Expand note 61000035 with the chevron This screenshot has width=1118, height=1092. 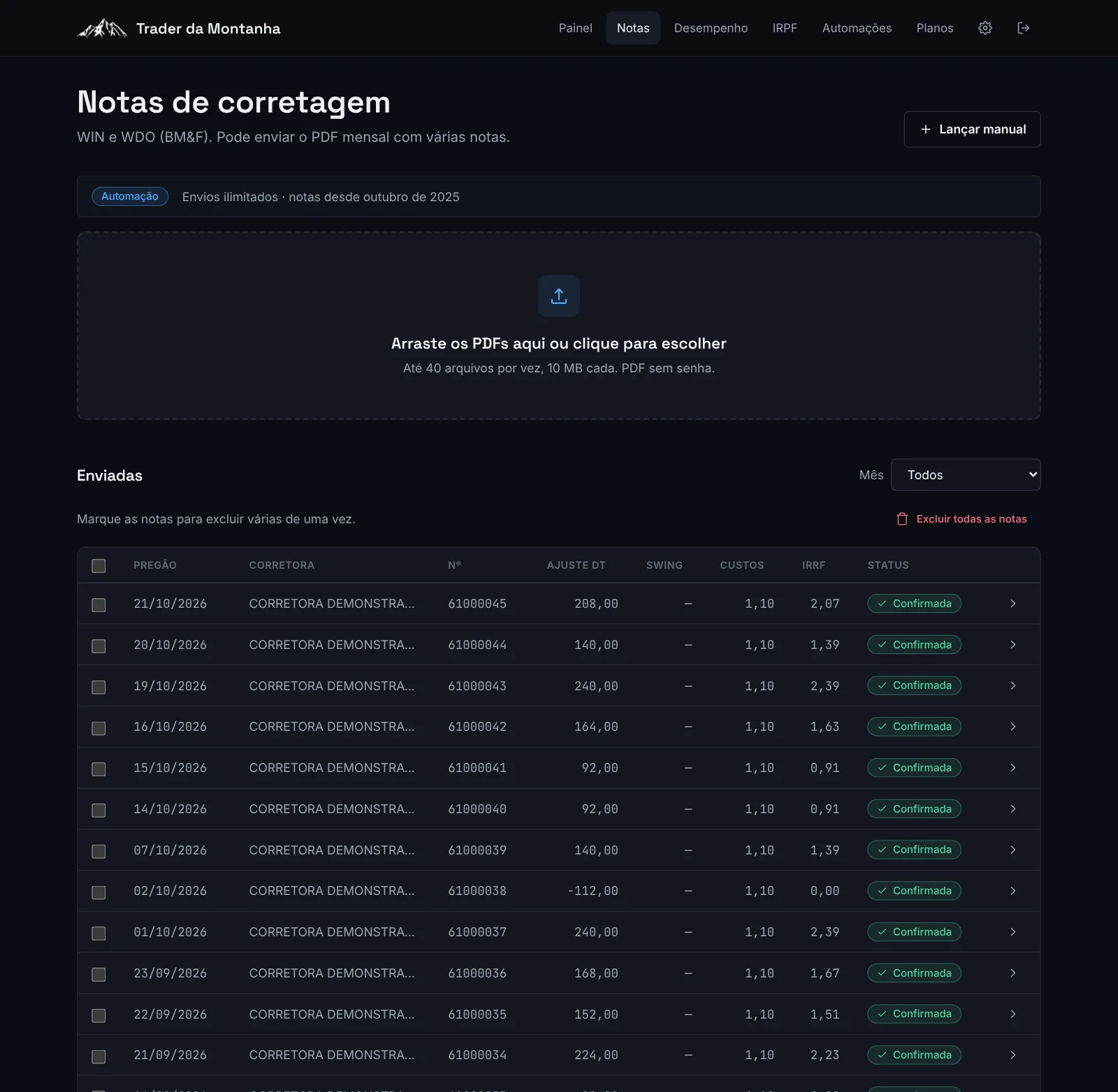coord(1012,1014)
